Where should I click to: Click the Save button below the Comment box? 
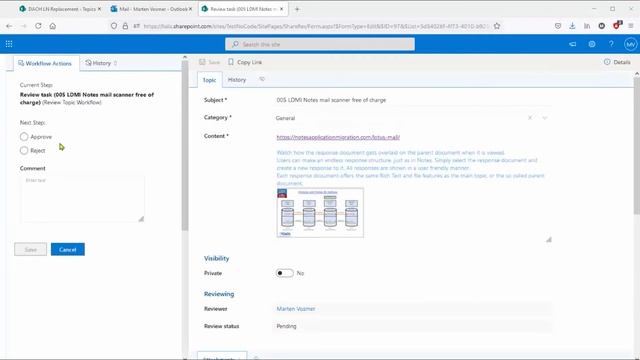point(31,249)
